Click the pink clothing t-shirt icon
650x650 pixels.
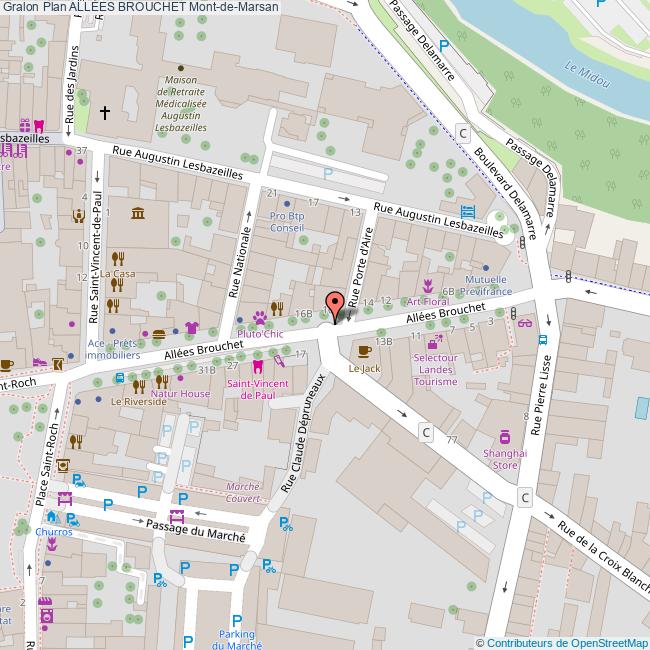click(192, 328)
